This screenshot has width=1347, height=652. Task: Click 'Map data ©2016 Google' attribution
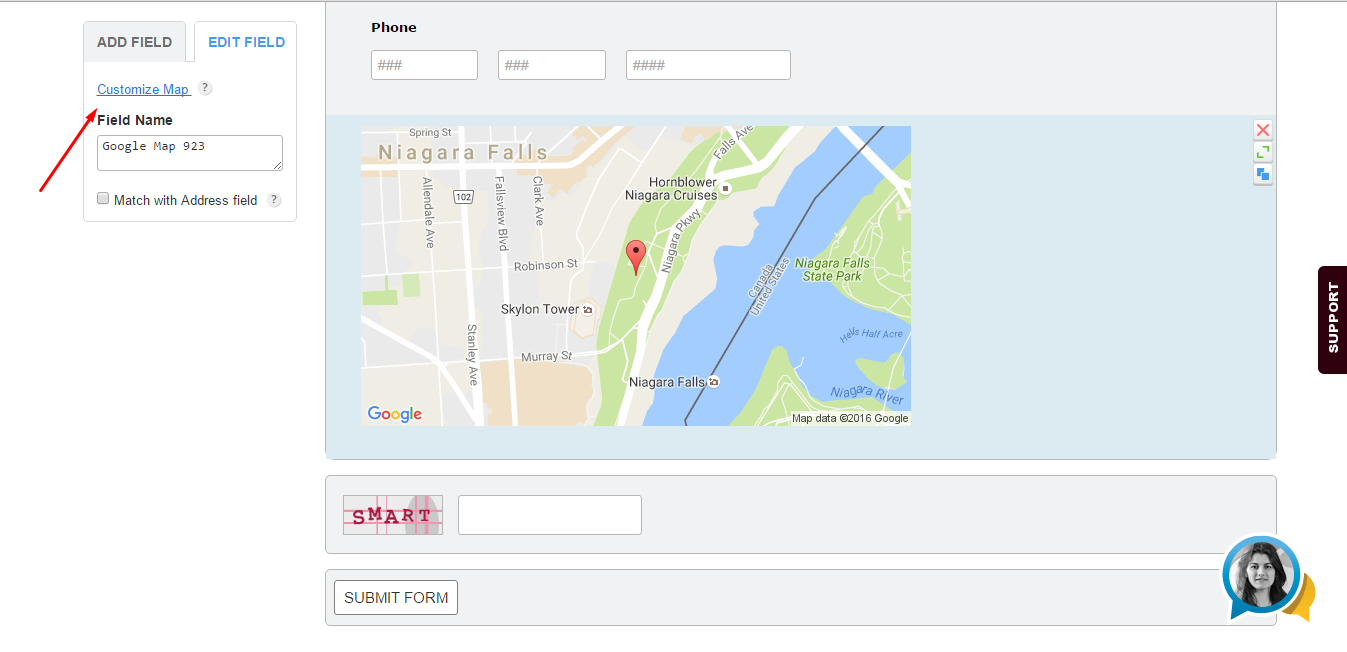(x=850, y=418)
